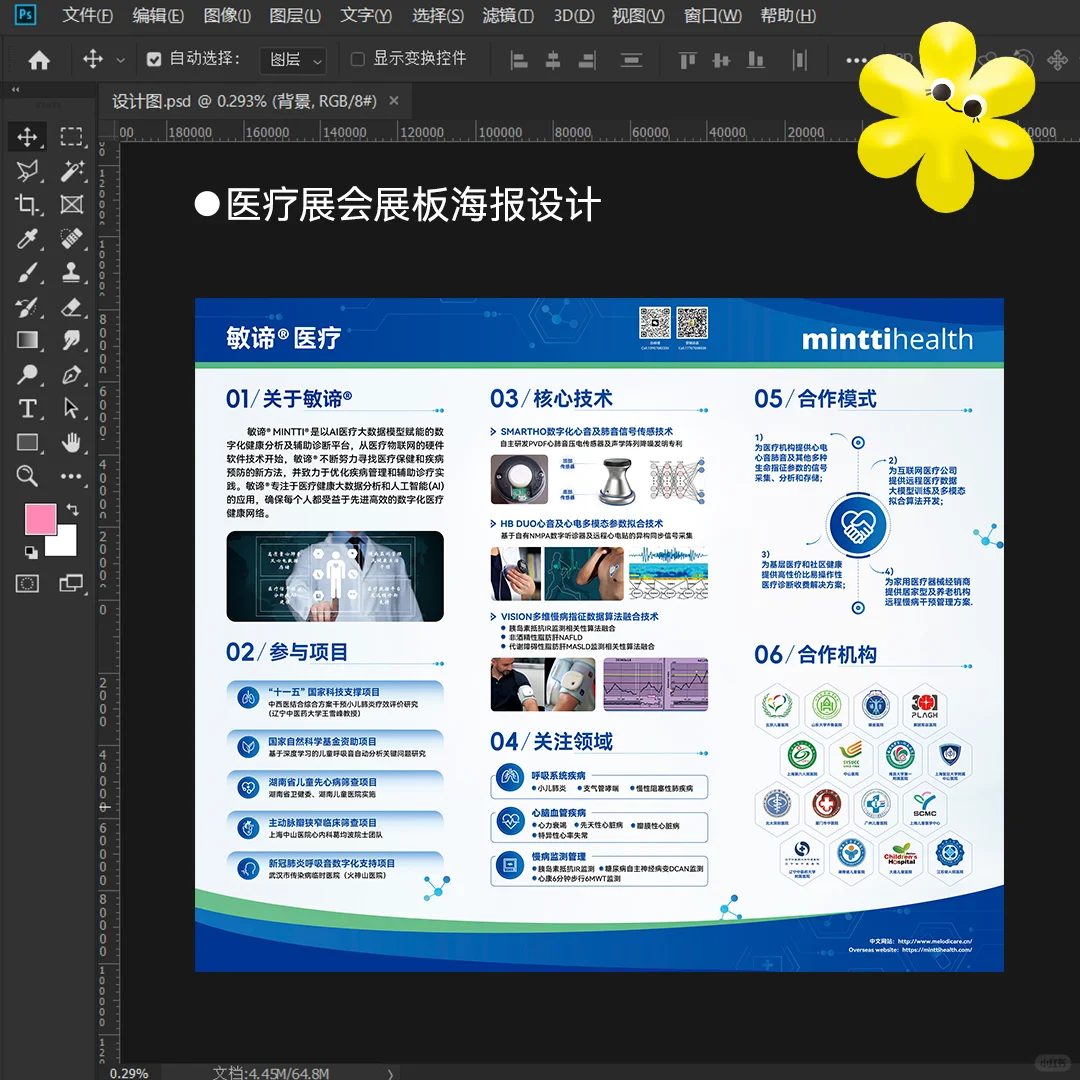Screen dimensions: 1080x1080
Task: Click the Home button in options bar
Action: (39, 60)
